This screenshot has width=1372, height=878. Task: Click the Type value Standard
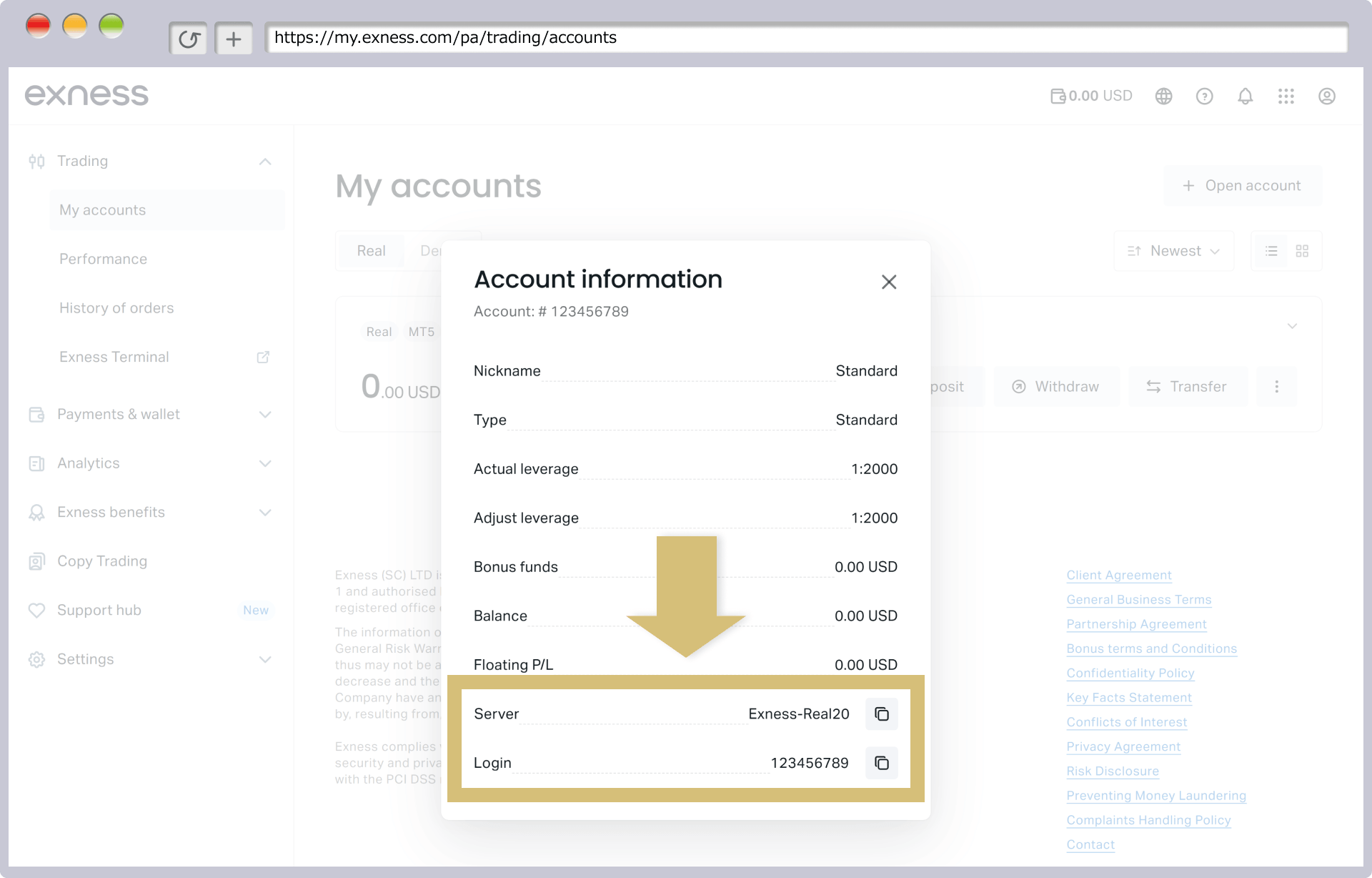click(x=867, y=420)
